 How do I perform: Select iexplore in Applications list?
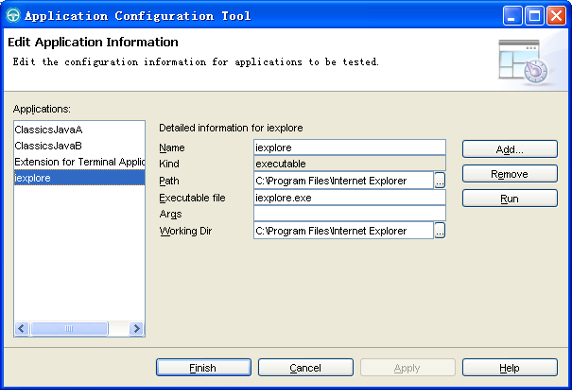pyautogui.click(x=79, y=178)
